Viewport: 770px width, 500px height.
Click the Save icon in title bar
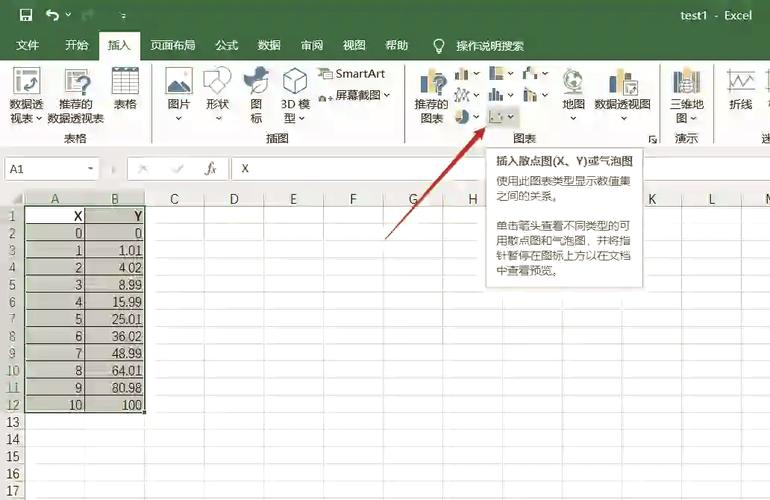pos(26,15)
